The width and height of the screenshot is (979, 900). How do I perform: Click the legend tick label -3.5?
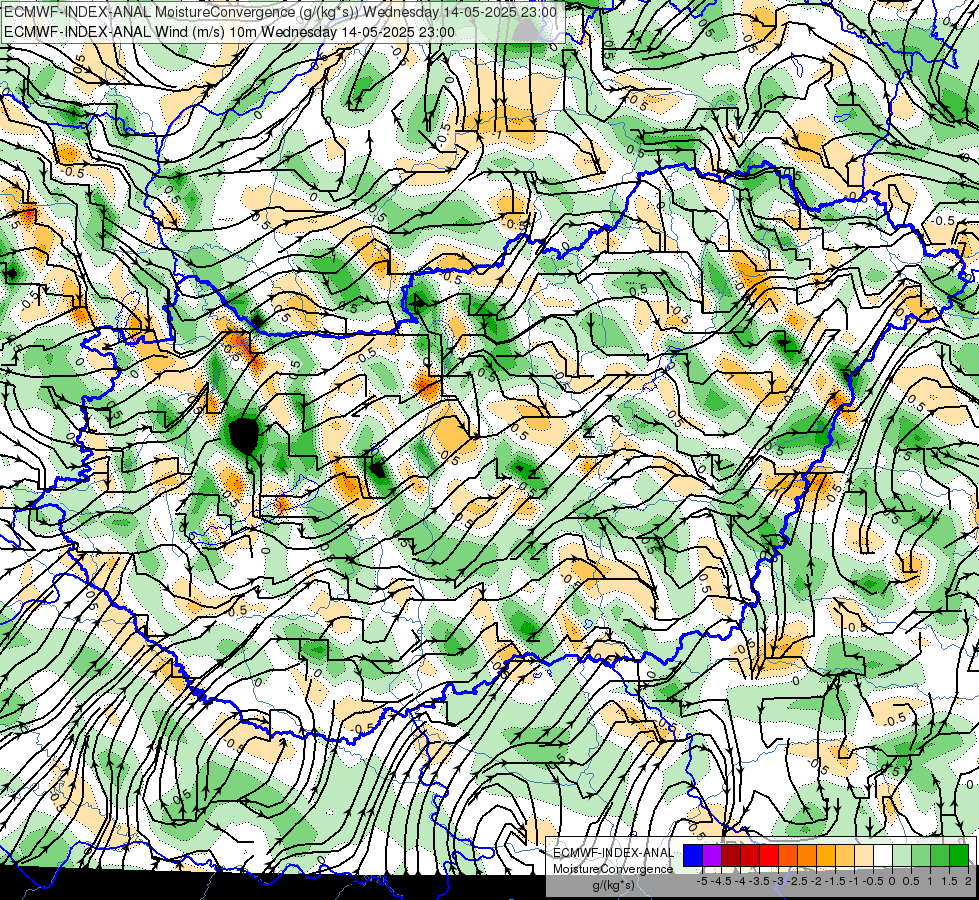tap(760, 881)
